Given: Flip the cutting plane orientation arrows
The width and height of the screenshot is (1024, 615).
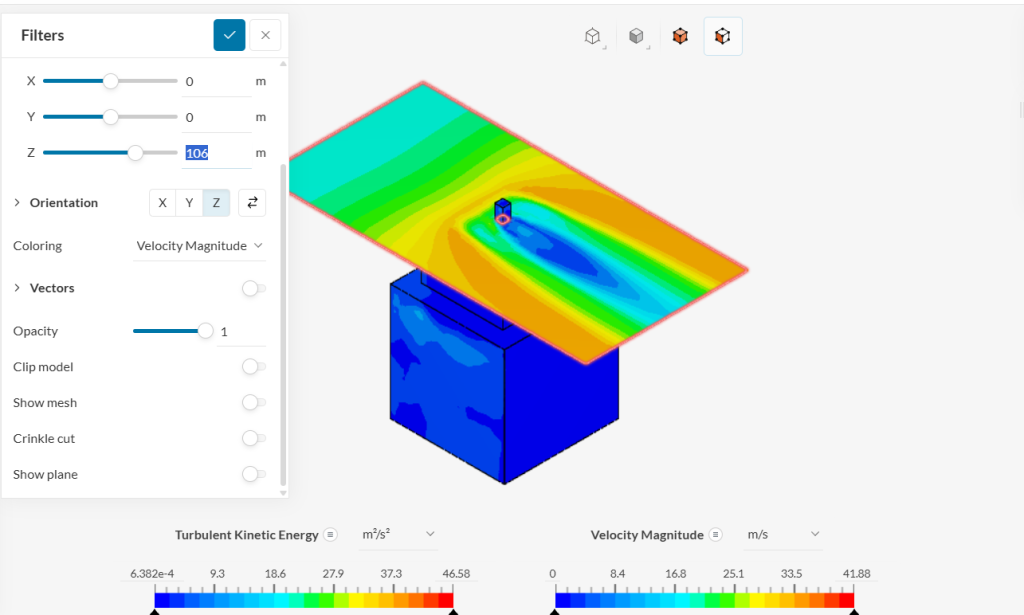Looking at the screenshot, I should (x=253, y=203).
